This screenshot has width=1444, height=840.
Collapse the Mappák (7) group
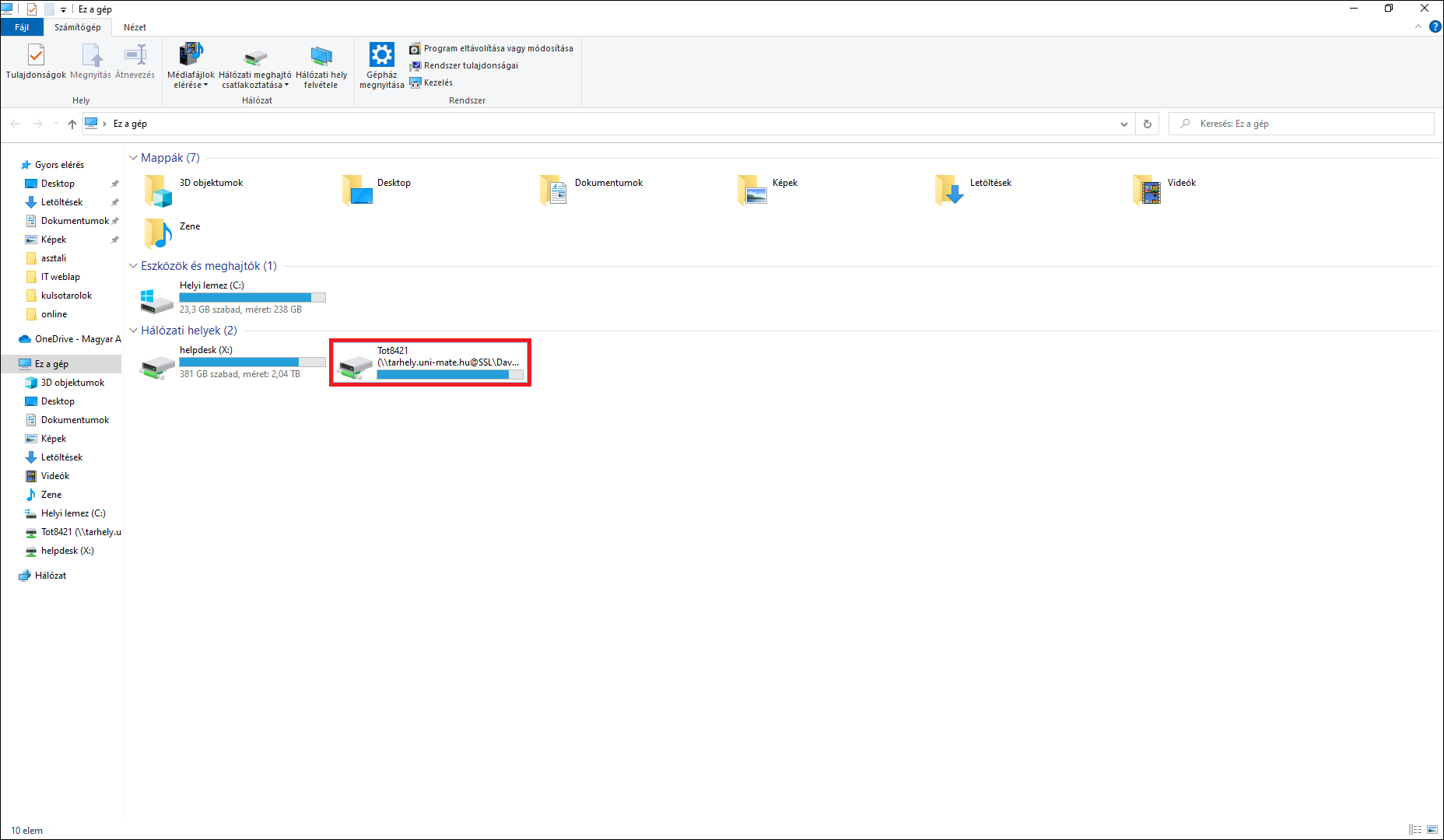(x=133, y=158)
